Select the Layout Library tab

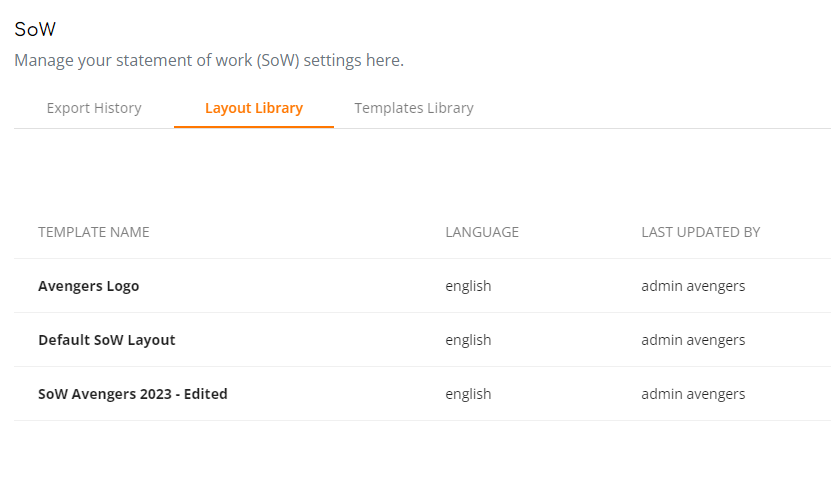click(254, 108)
